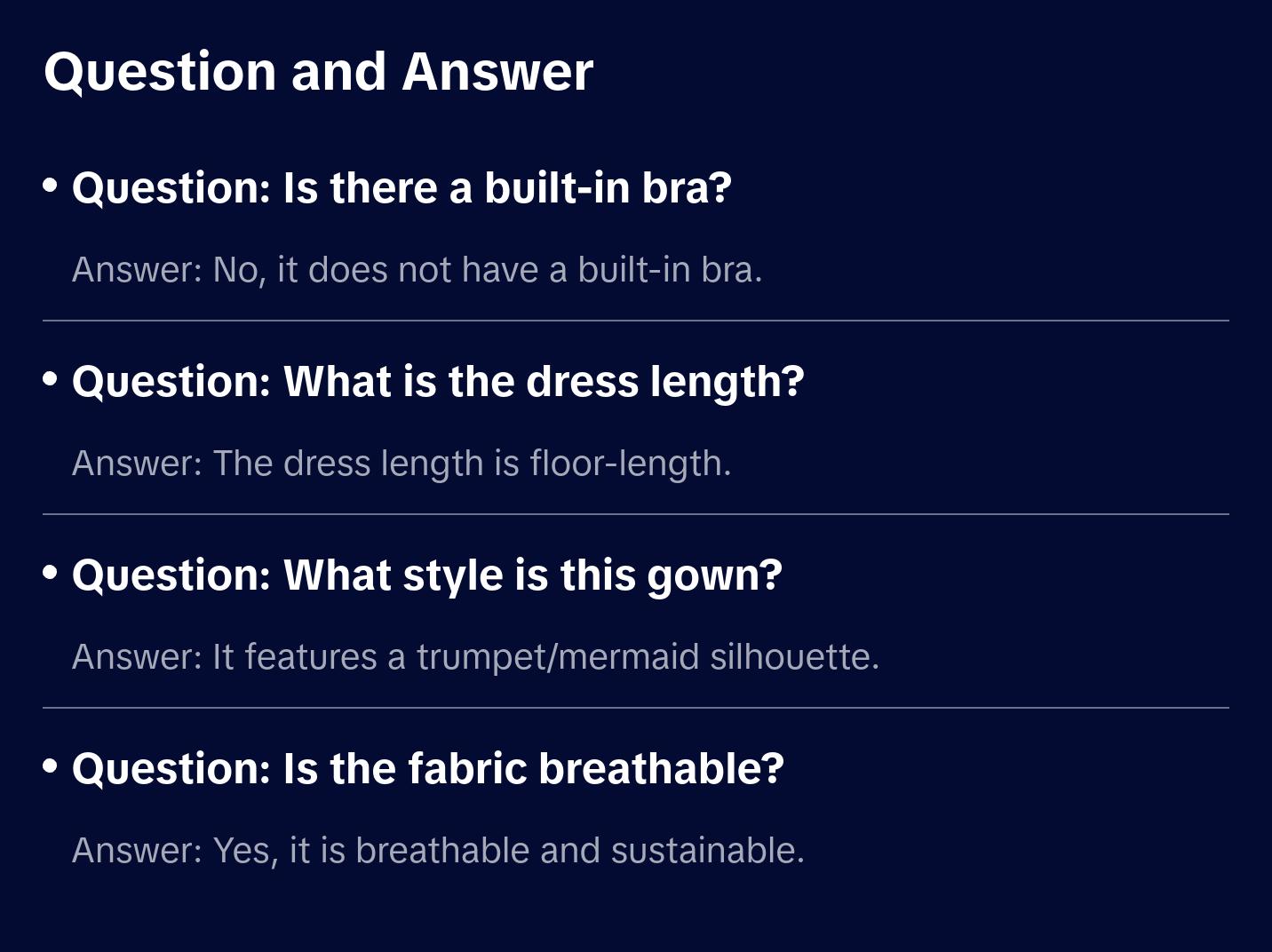Click the divider below the floor-length answer

[x=636, y=514]
